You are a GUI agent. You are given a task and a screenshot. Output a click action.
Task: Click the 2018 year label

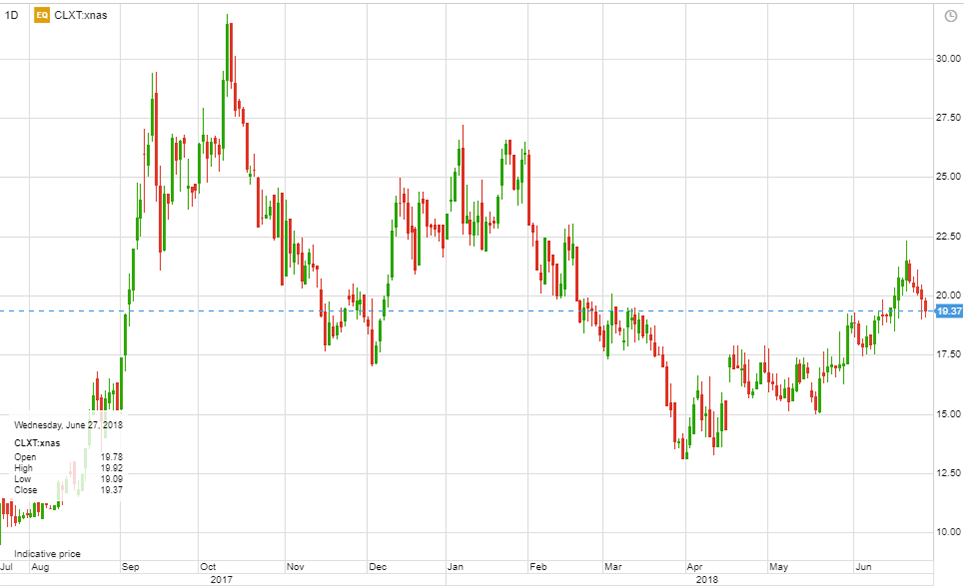[x=706, y=579]
